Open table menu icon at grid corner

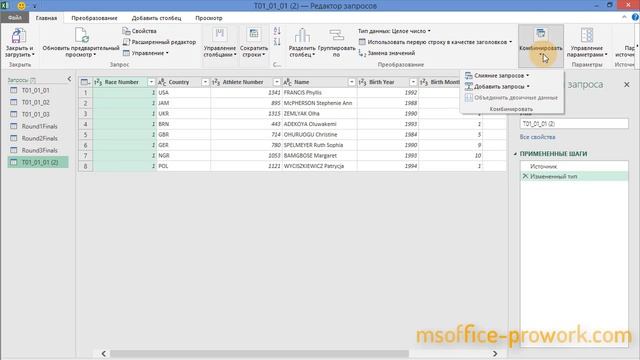click(x=85, y=82)
